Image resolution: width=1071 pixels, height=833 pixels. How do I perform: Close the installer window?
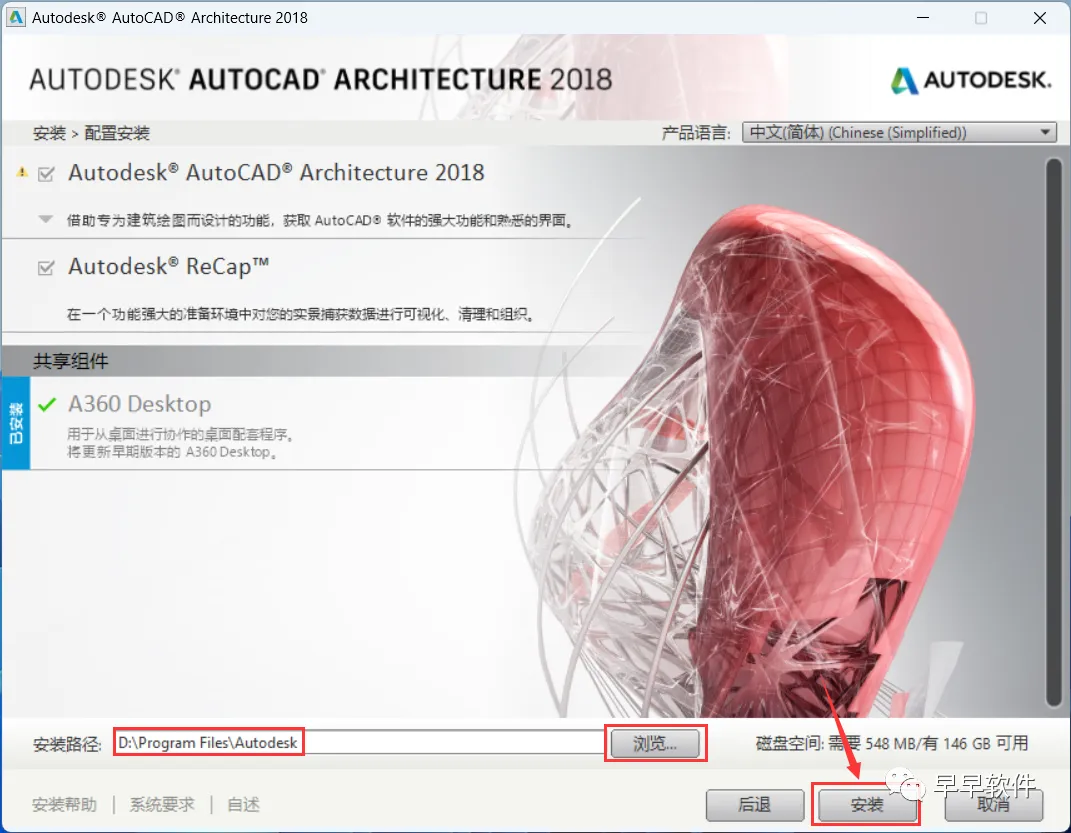point(1040,18)
